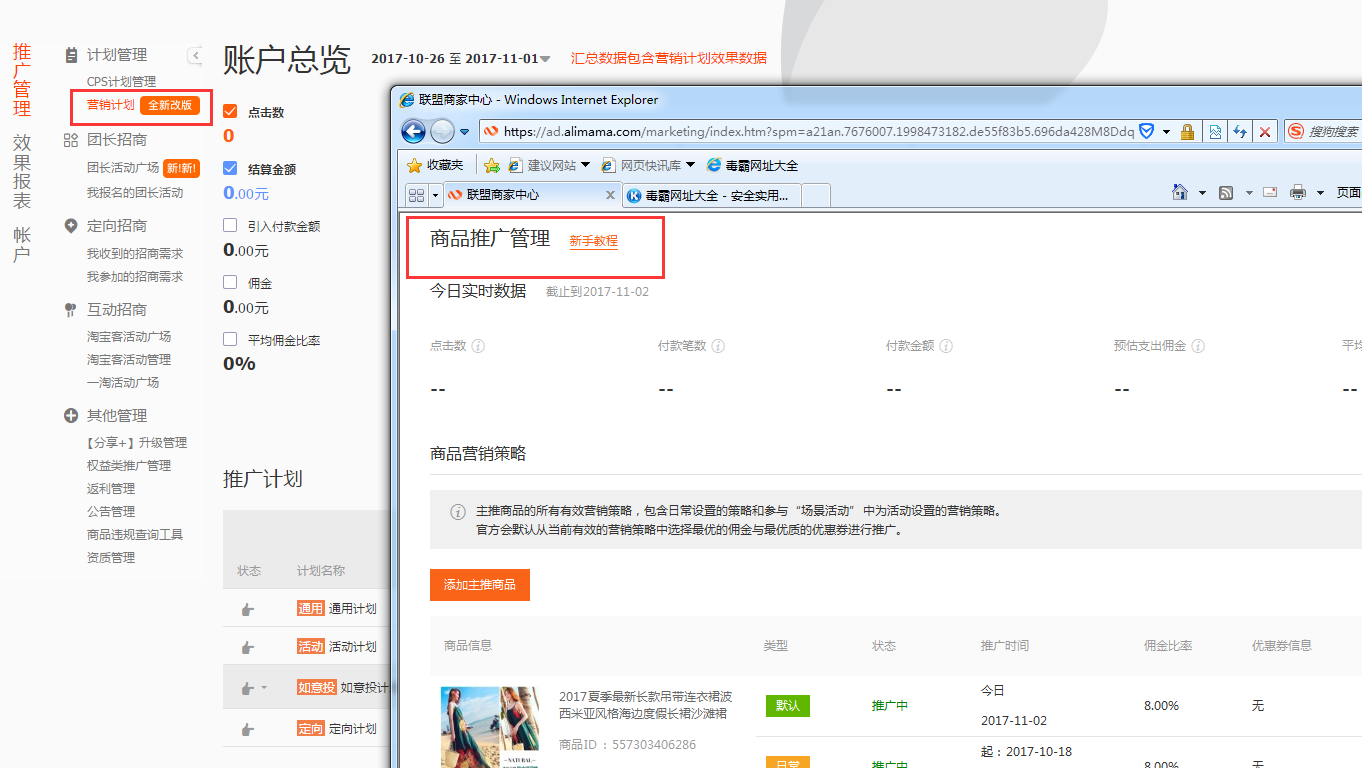Click the dress product thumbnail image
The image size is (1362, 768).
tap(490, 726)
